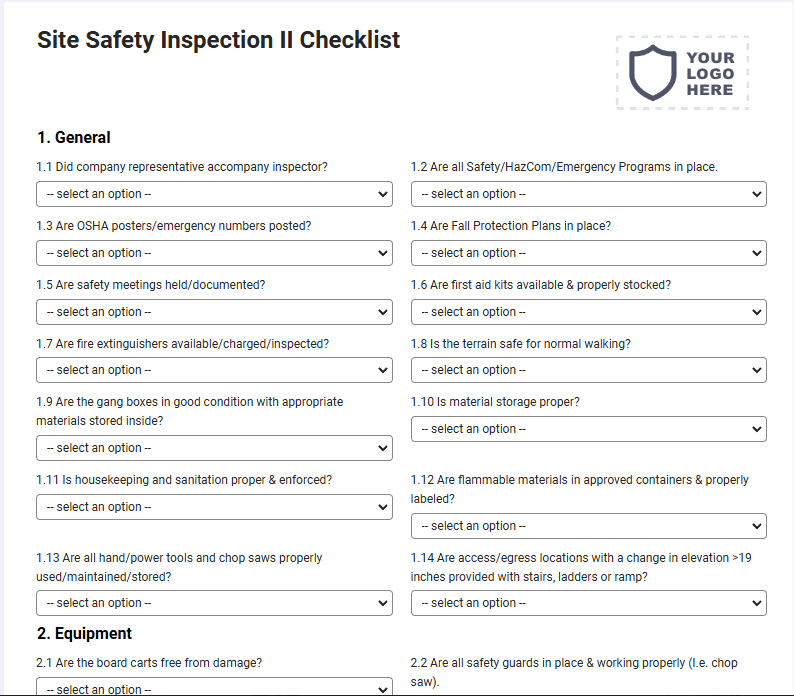The image size is (794, 696).
Task: Choose an option for 1.8 terrain safe question
Action: pyautogui.click(x=588, y=370)
